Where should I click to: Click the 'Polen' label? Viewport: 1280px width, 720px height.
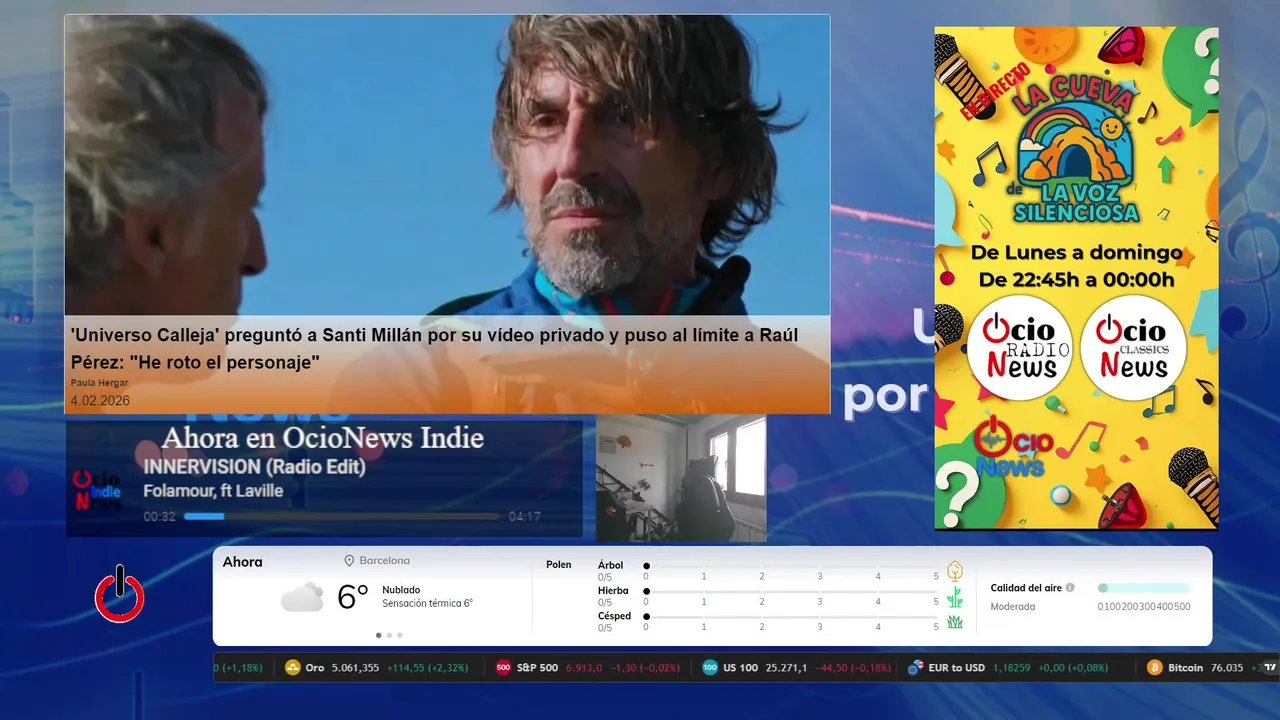559,565
